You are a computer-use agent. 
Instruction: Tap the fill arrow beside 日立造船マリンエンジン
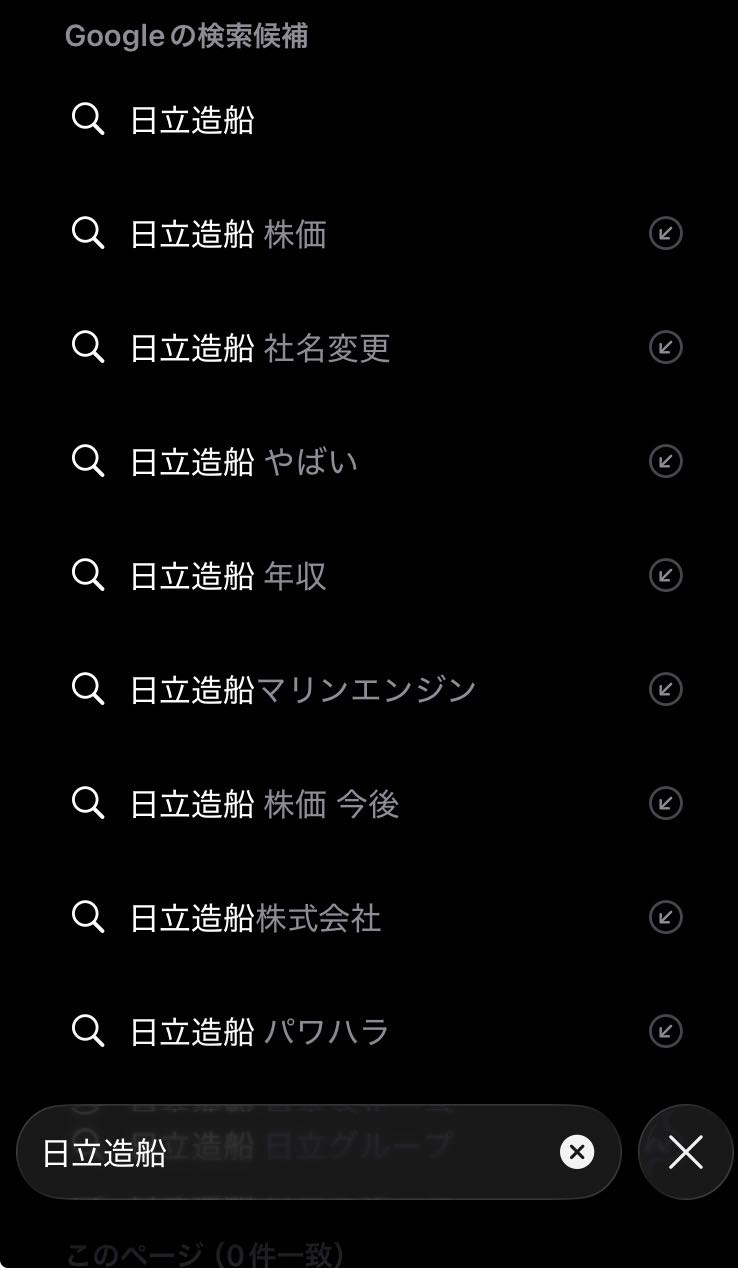click(665, 689)
